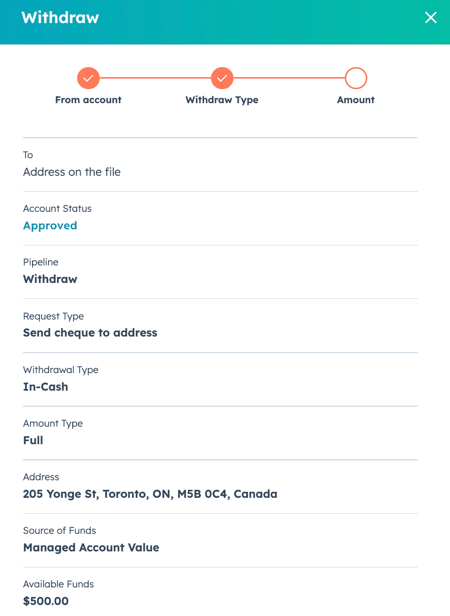Click the From account checkmark step icon

pos(88,78)
